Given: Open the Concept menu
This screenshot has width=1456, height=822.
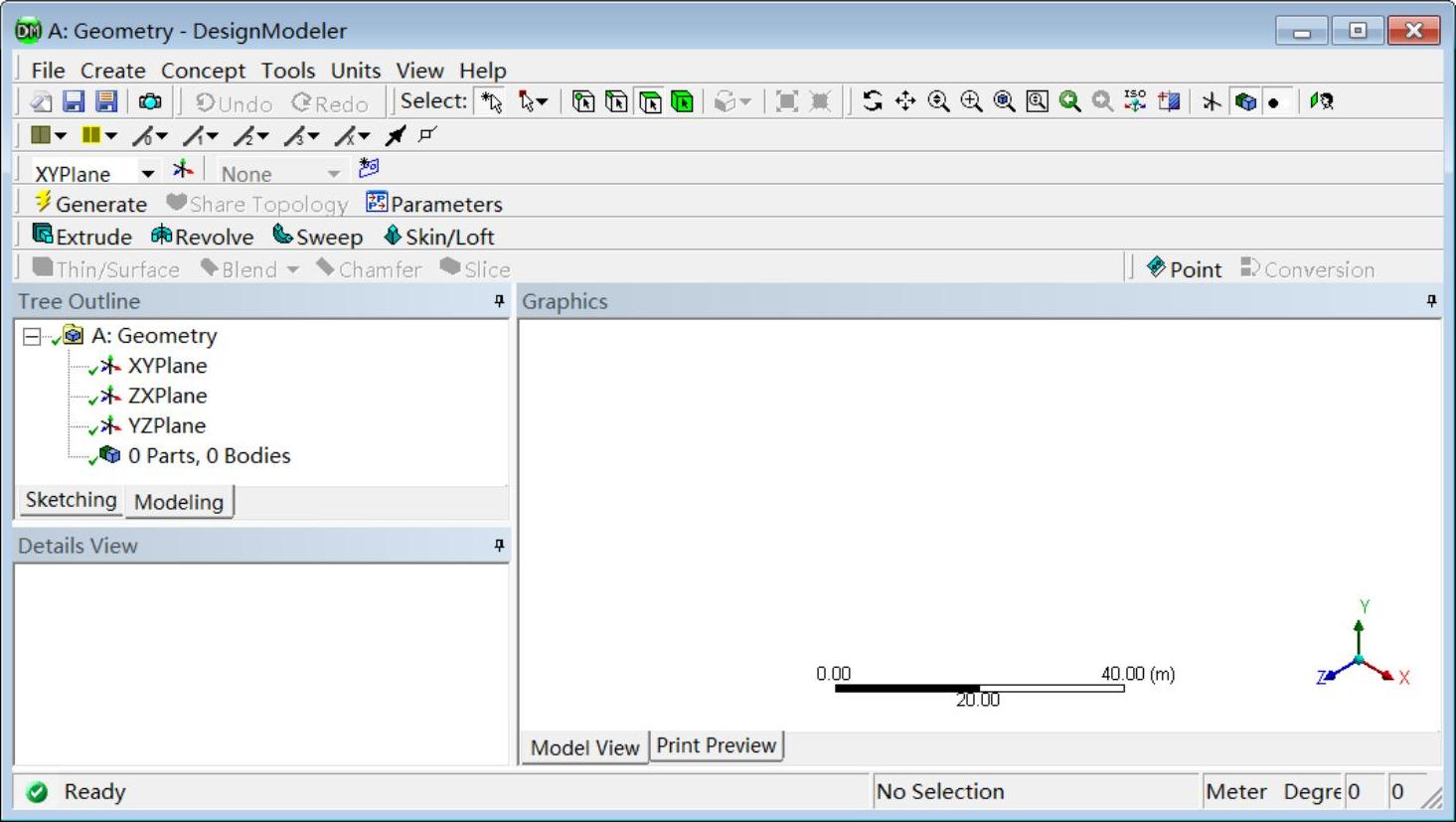Looking at the screenshot, I should pyautogui.click(x=203, y=71).
